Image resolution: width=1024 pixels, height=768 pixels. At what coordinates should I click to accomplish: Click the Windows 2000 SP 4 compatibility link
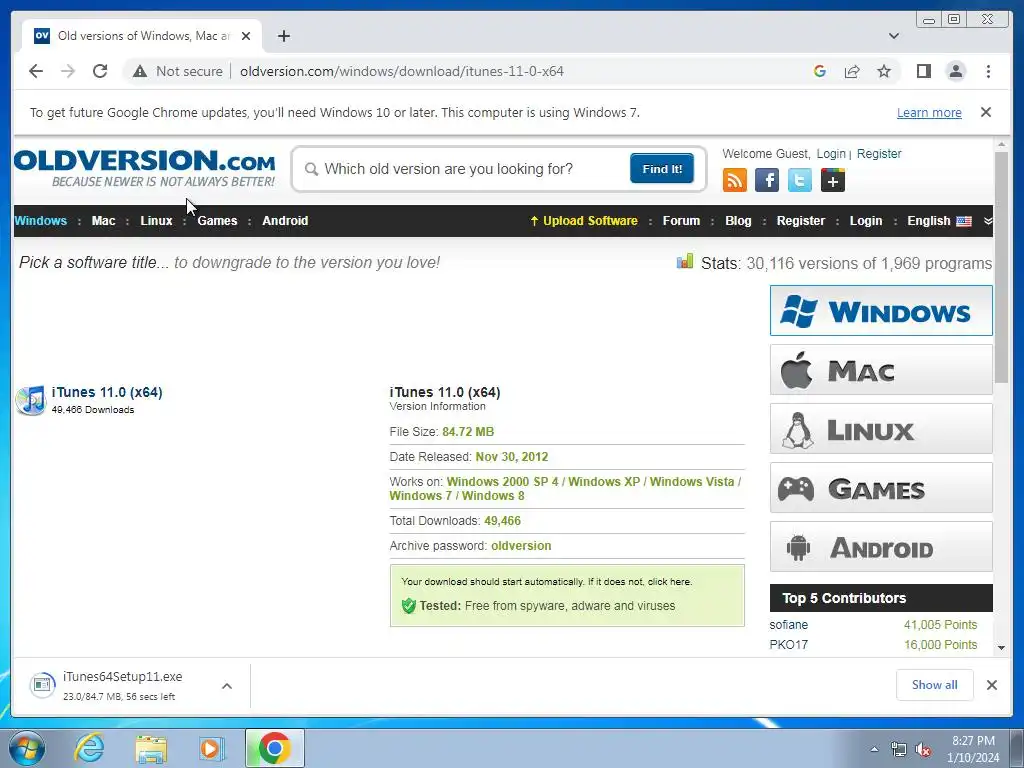pos(502,482)
